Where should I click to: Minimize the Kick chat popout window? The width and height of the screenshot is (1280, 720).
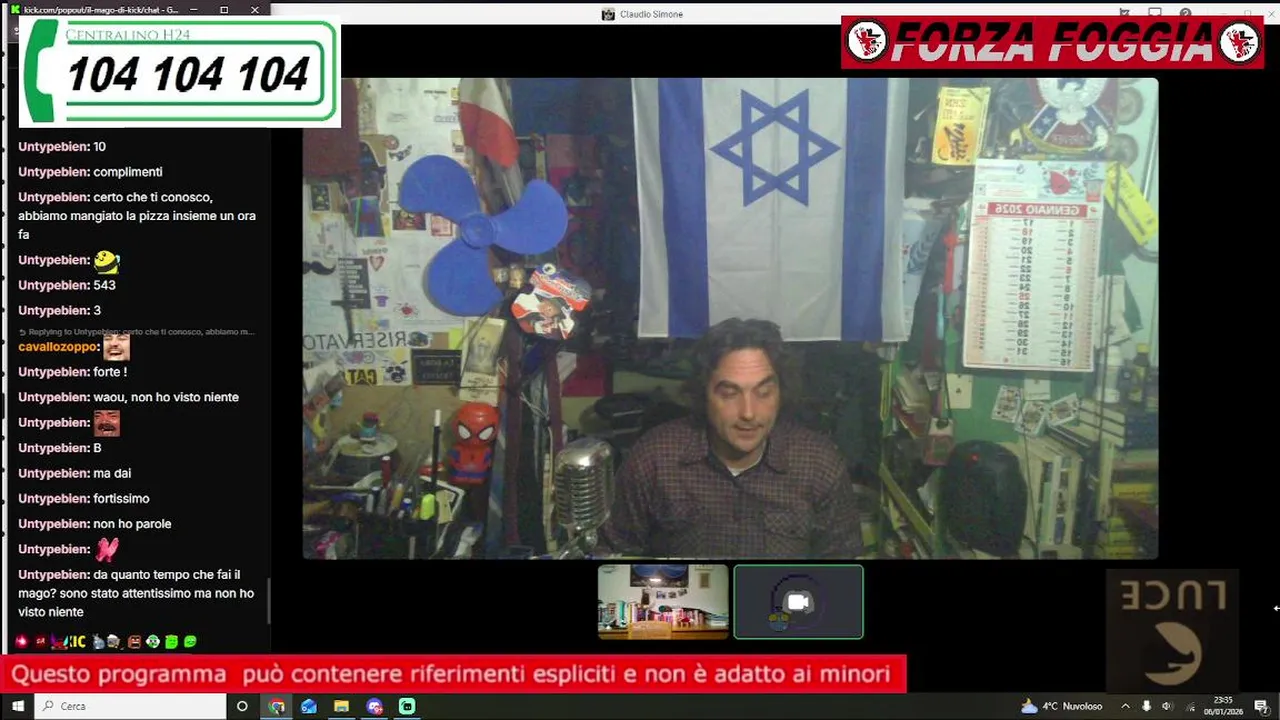click(x=195, y=10)
